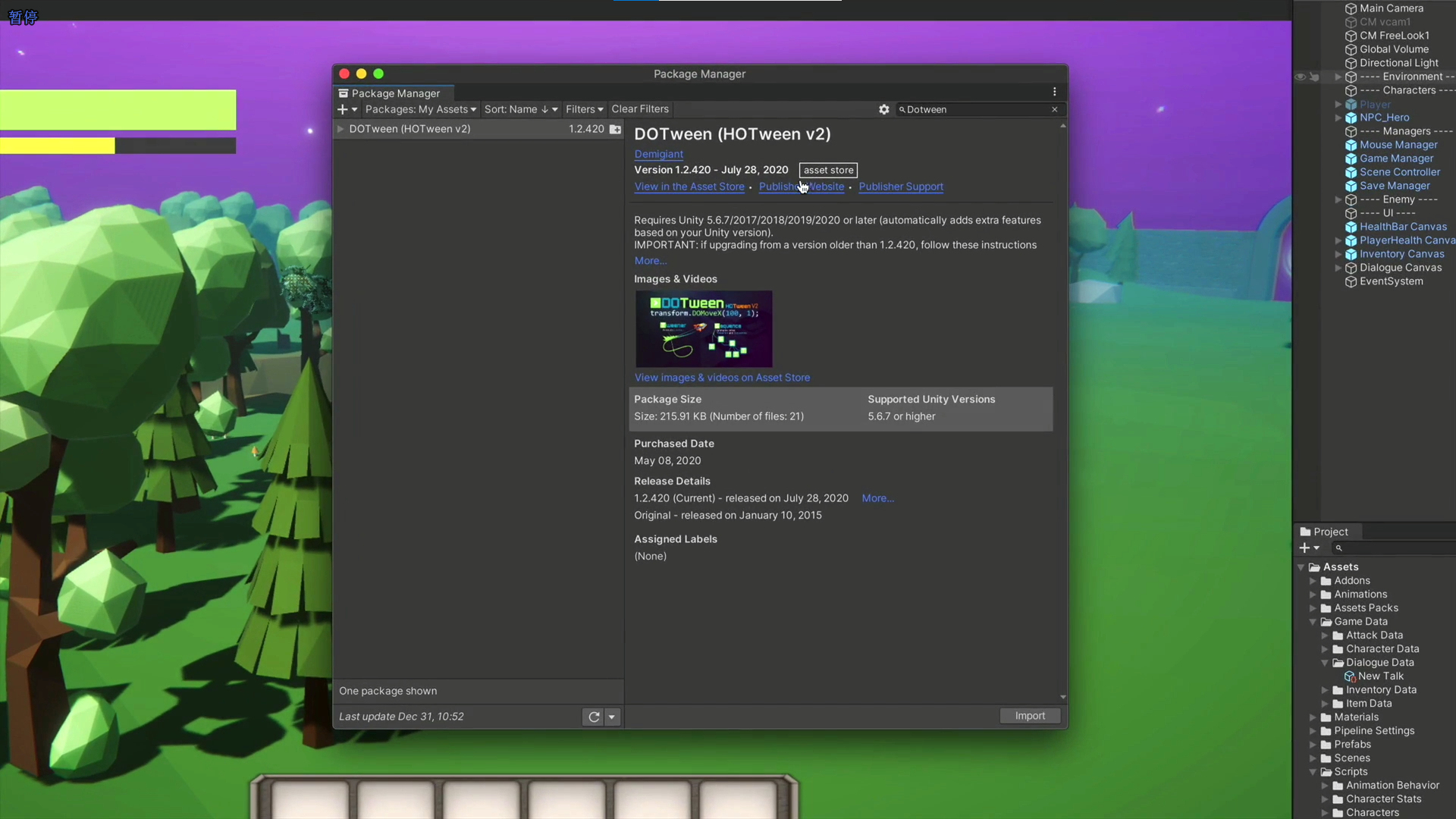Click the New Talk asset icon

(1349, 676)
